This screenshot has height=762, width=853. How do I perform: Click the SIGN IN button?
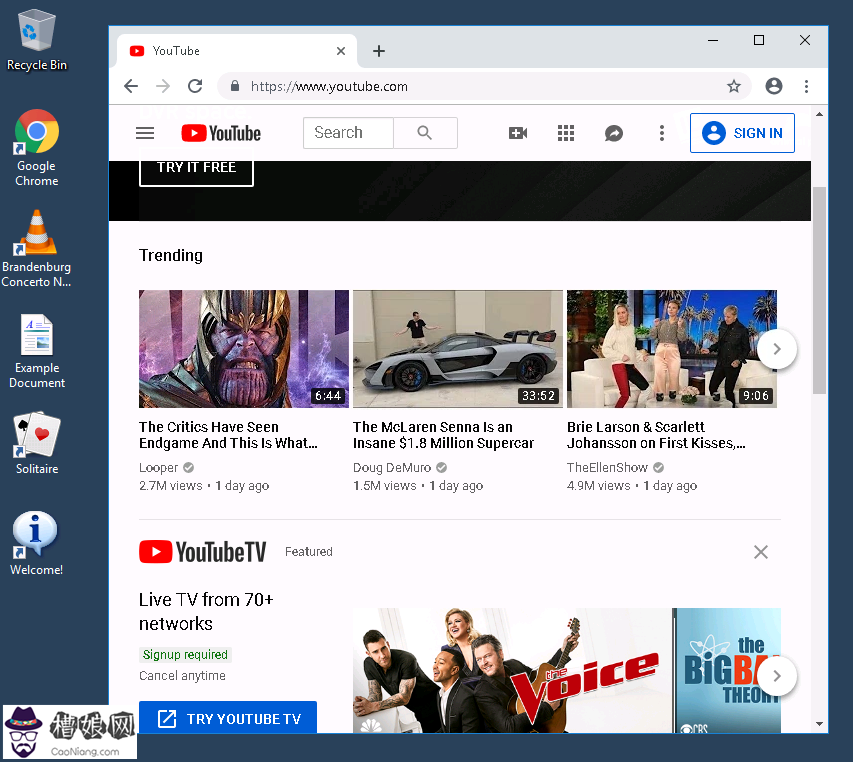click(742, 133)
